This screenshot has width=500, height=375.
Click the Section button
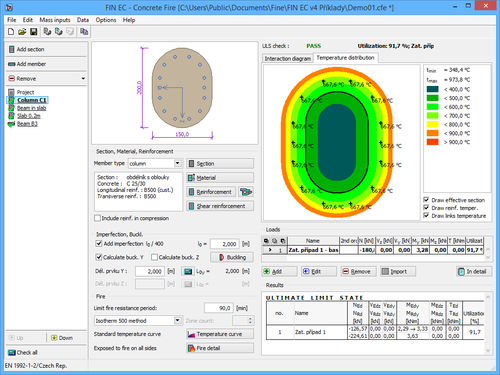pyautogui.click(x=220, y=164)
